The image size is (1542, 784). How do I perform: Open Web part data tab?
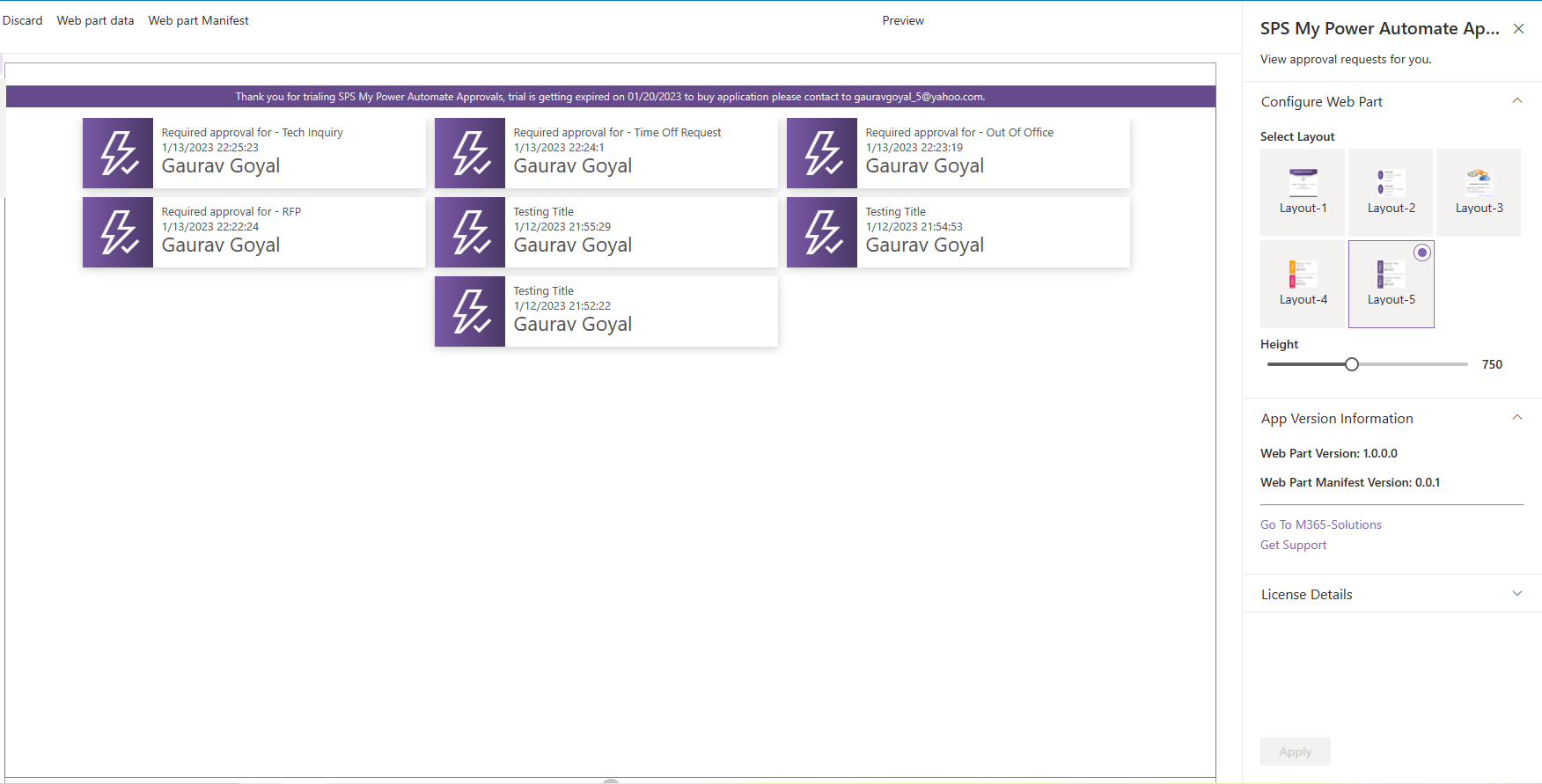[95, 20]
